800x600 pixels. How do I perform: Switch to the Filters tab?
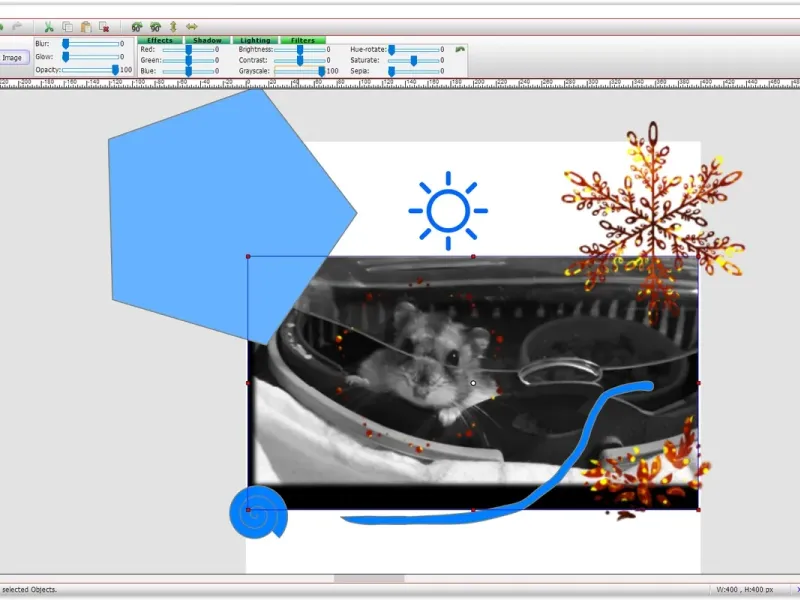303,40
